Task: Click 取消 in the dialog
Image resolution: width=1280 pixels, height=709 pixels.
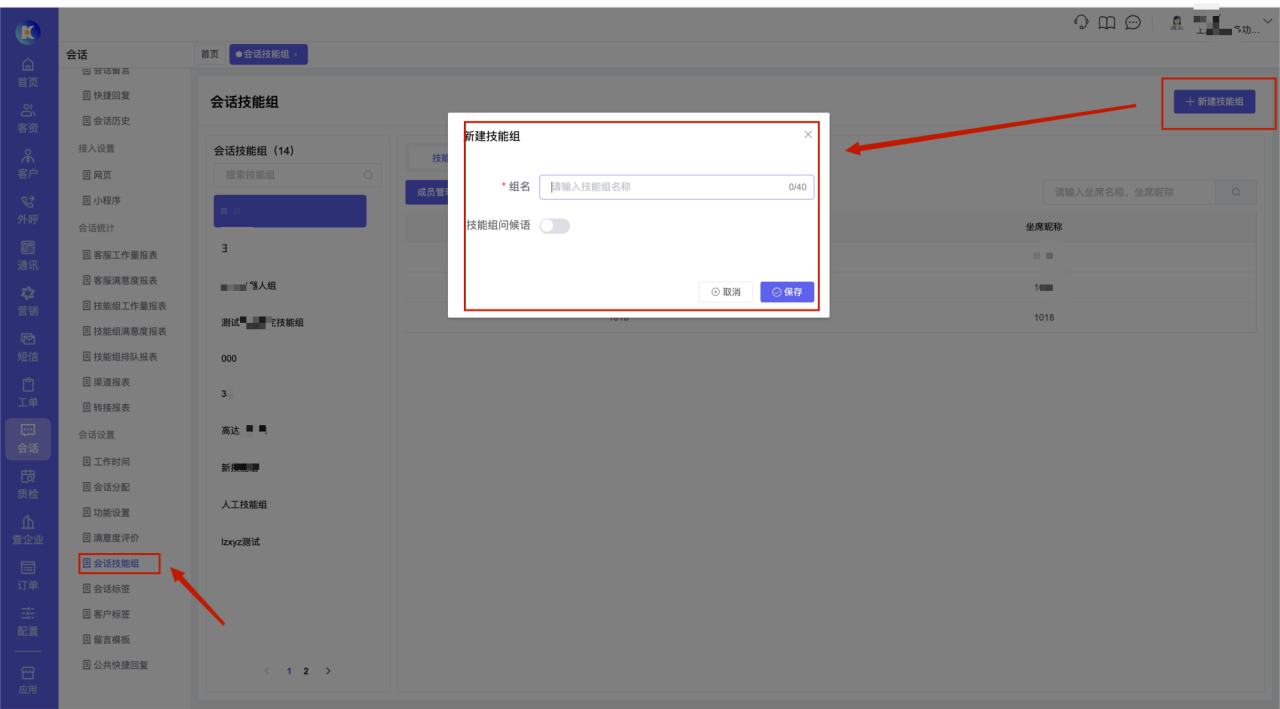Action: pyautogui.click(x=726, y=292)
